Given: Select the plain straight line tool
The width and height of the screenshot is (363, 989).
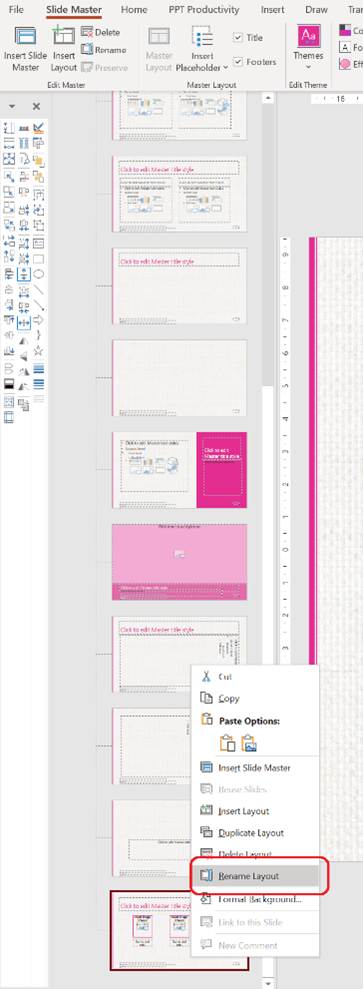Looking at the screenshot, I should [x=38, y=289].
